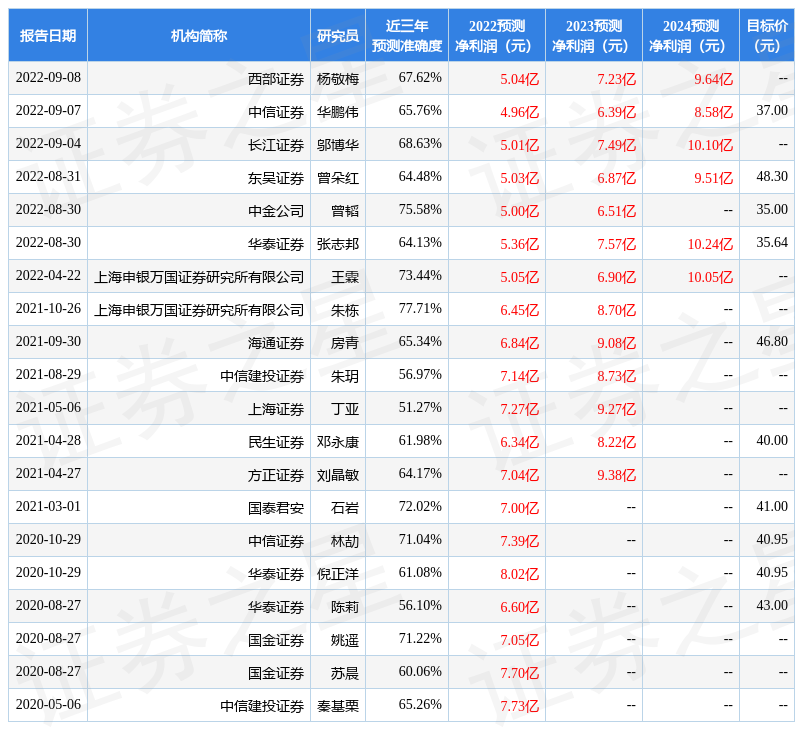Click analyst name 邓永康

tap(338, 442)
